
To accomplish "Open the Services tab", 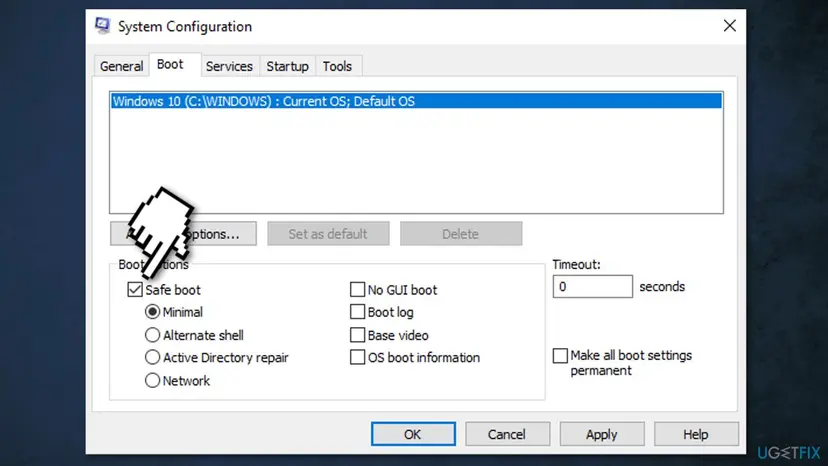I will click(229, 66).
